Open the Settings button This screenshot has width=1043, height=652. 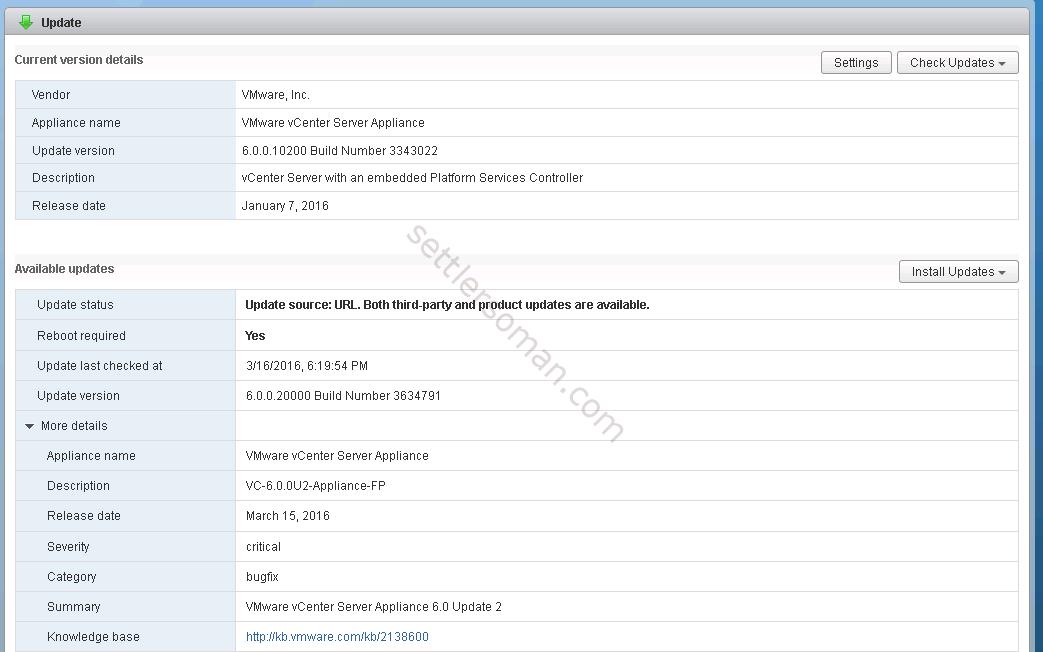(x=856, y=63)
